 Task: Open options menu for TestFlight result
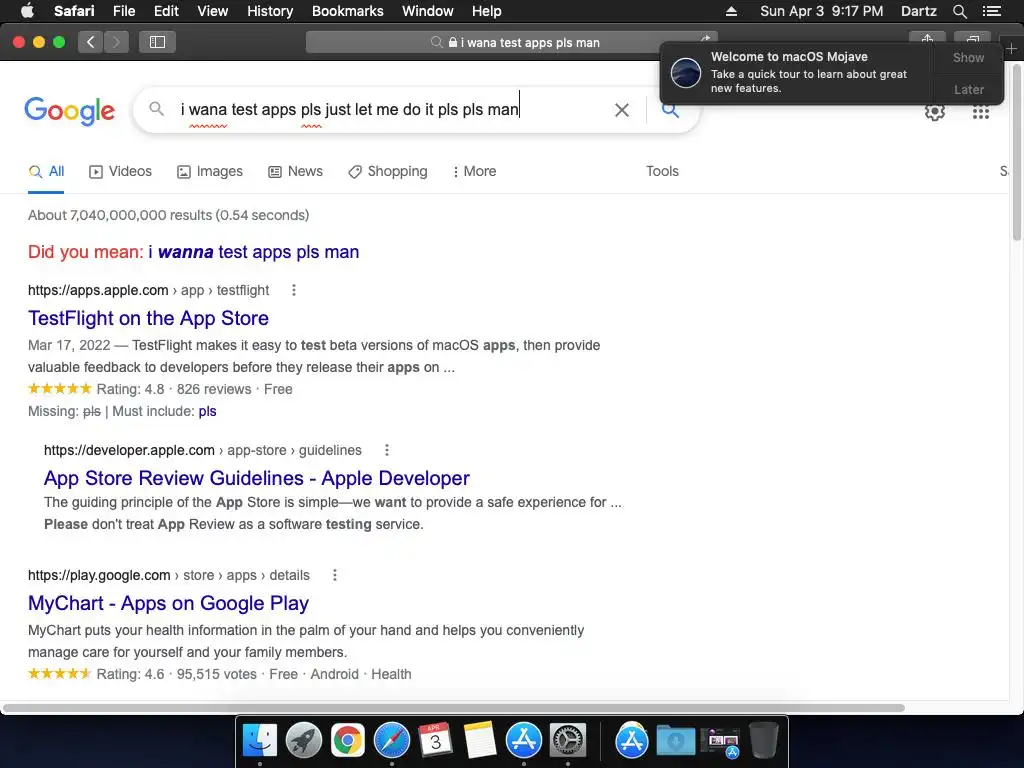tap(294, 290)
